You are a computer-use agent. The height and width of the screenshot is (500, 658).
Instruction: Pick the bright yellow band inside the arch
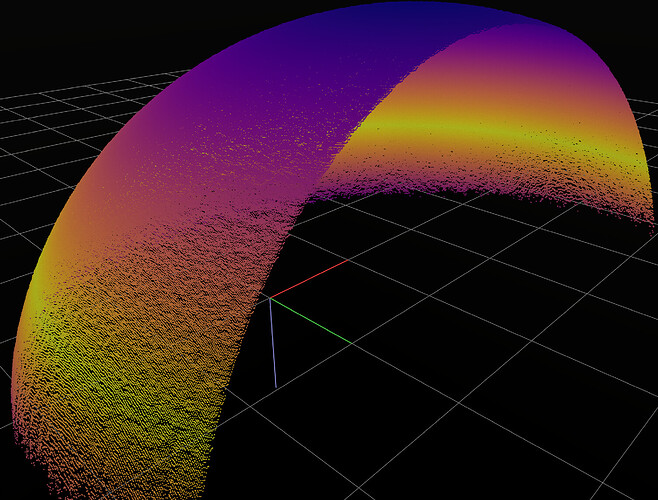click(480, 125)
